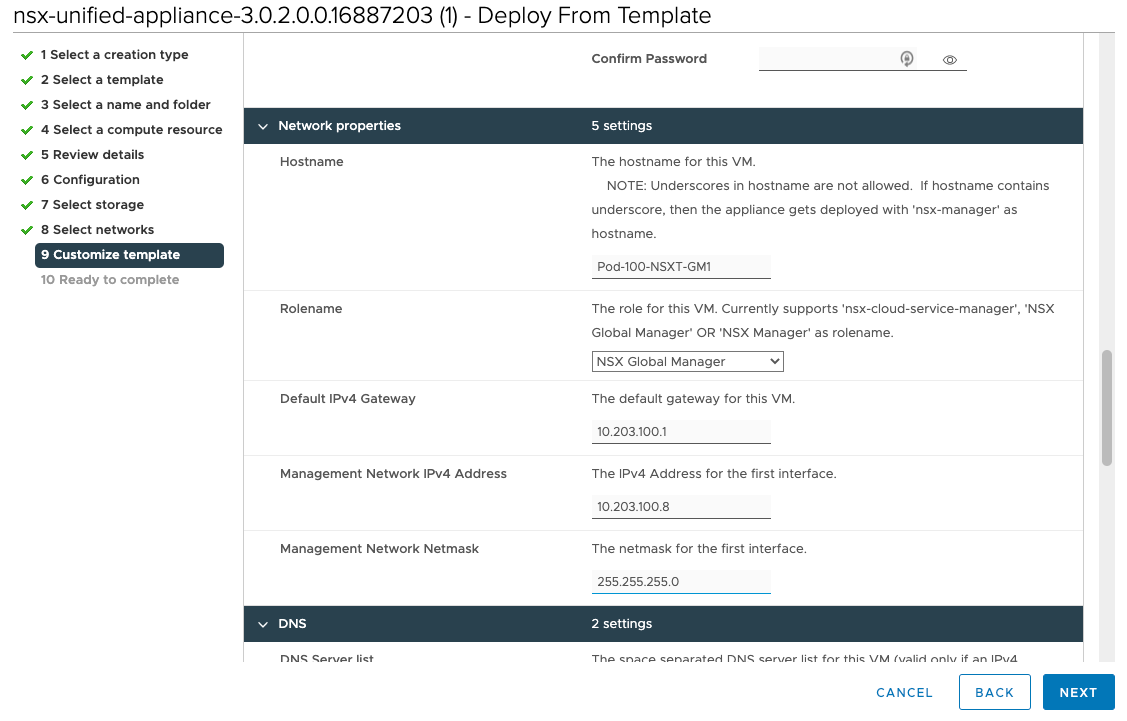Click the Hostname input field
1127x721 pixels.
pos(681,267)
